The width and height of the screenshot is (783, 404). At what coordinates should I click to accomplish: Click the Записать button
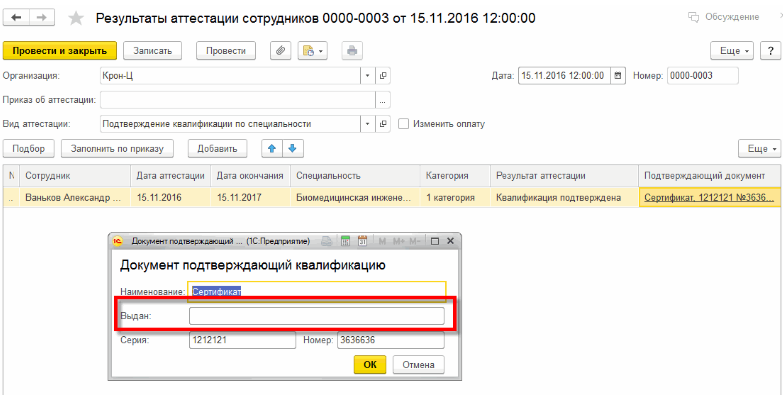point(152,51)
